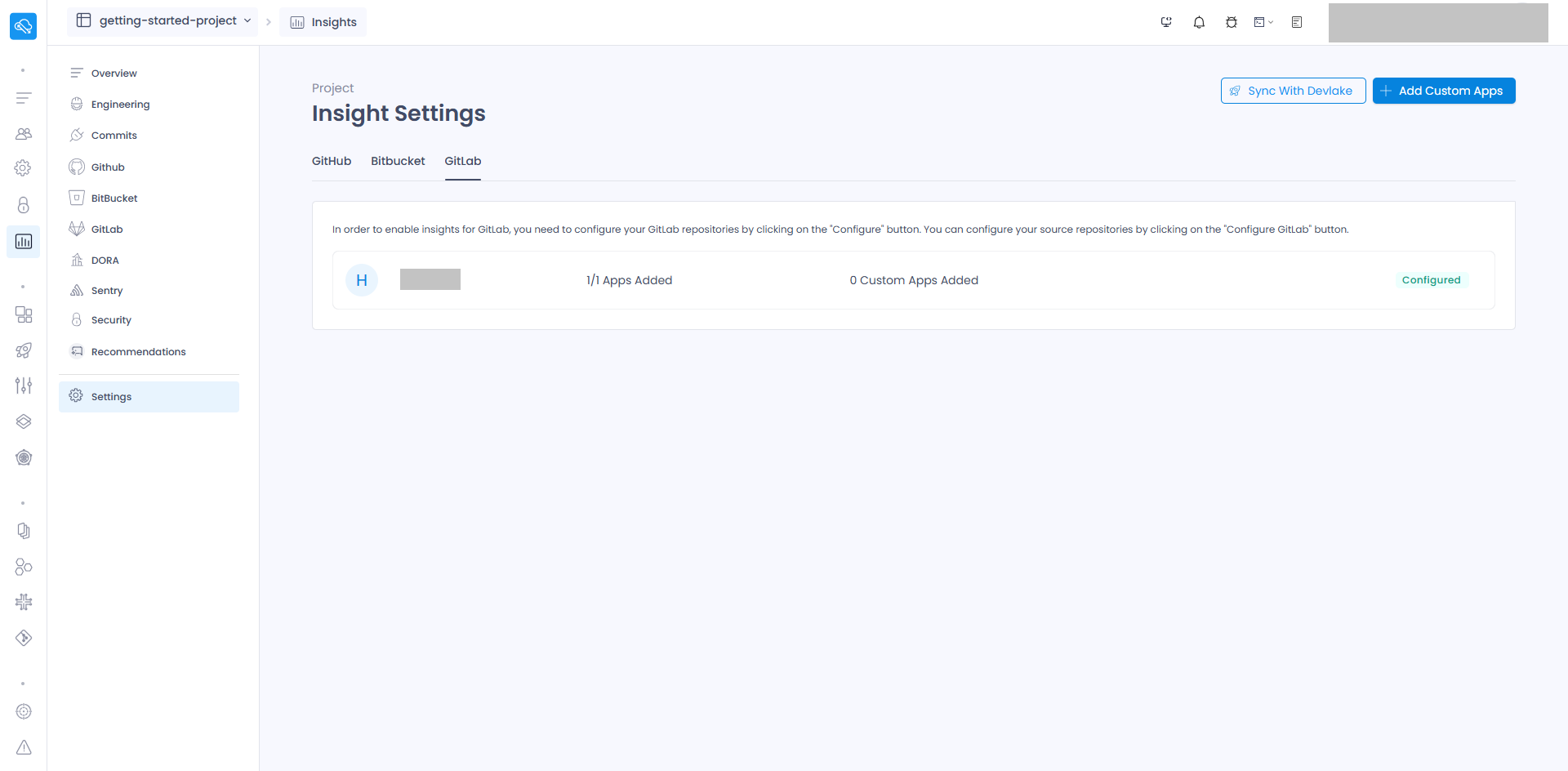The image size is (1568, 771).
Task: Expand the getting-started-project selector
Action: pos(163,21)
